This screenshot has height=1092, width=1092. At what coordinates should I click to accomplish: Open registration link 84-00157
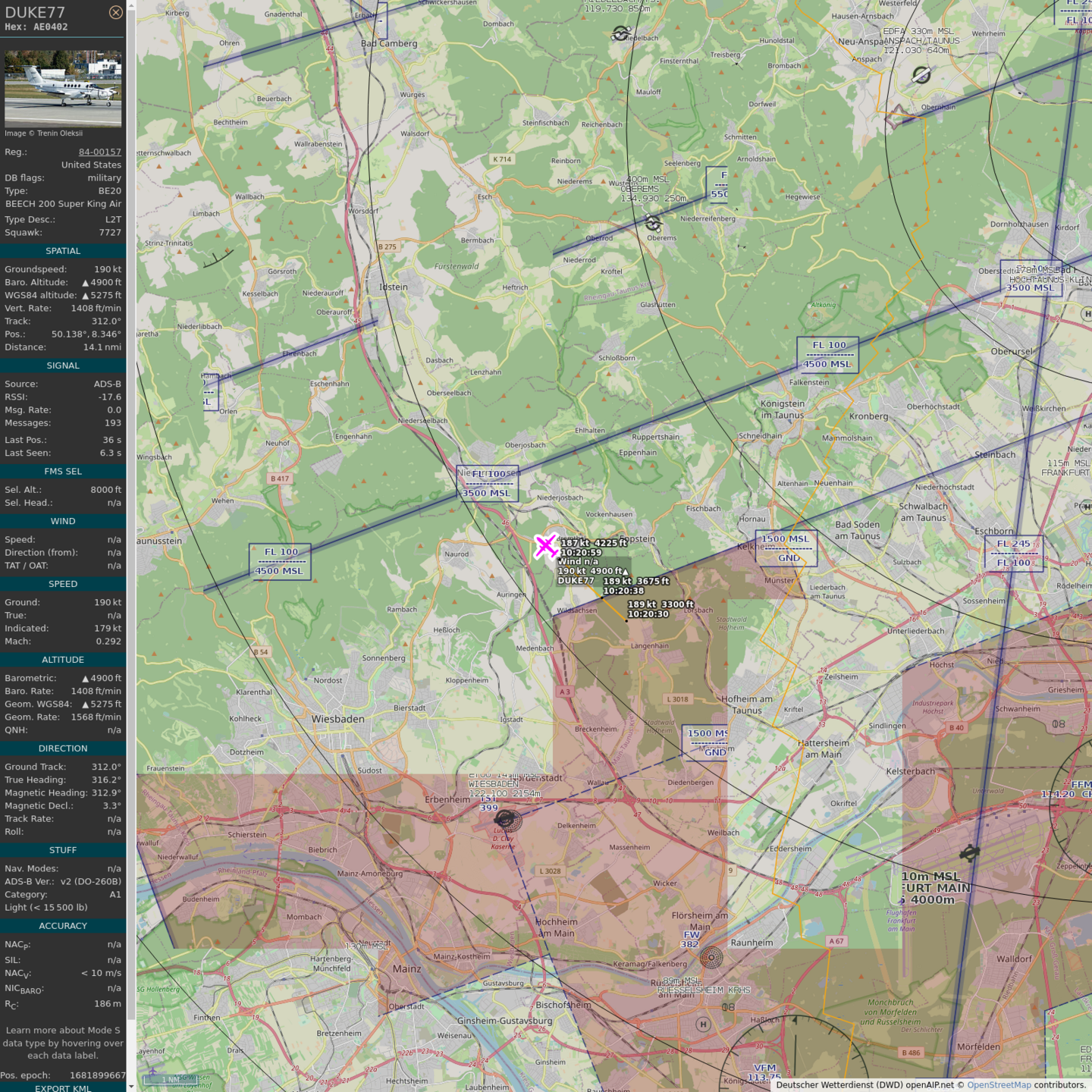point(99,152)
